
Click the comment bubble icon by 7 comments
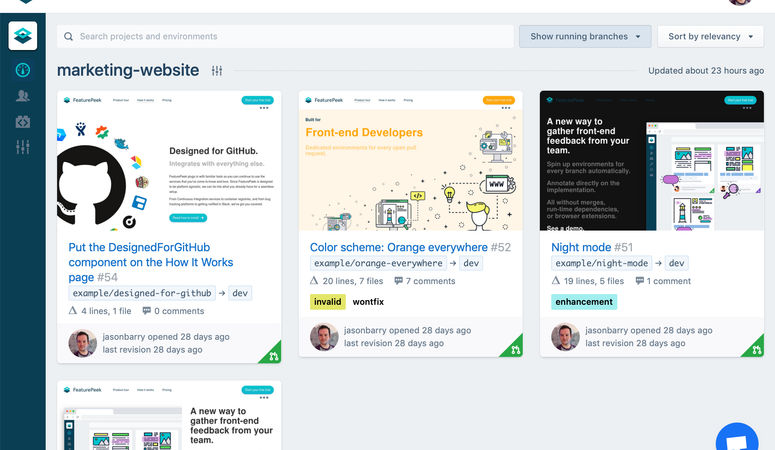[x=398, y=281]
